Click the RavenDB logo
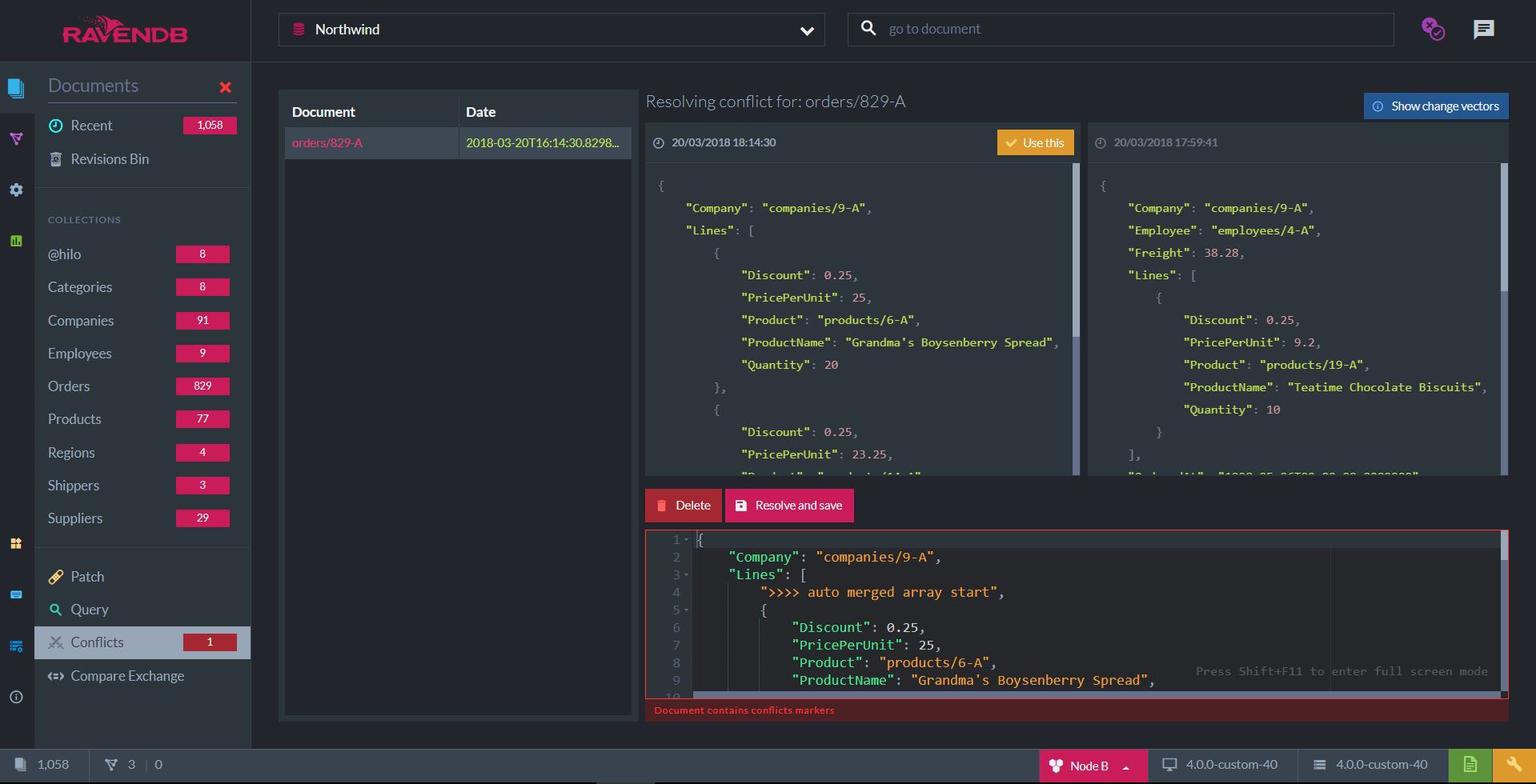Screen dimensions: 1536x784 125,30
